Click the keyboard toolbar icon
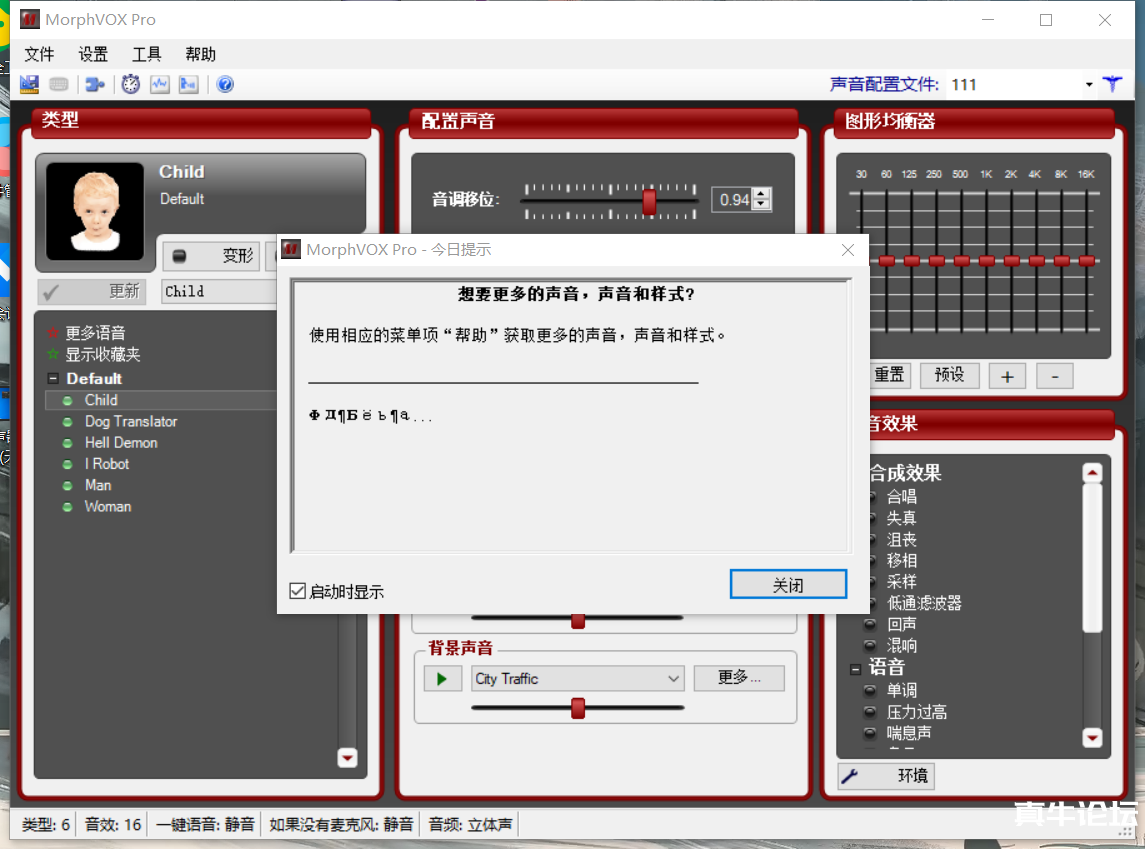Image resolution: width=1145 pixels, height=849 pixels. (58, 84)
